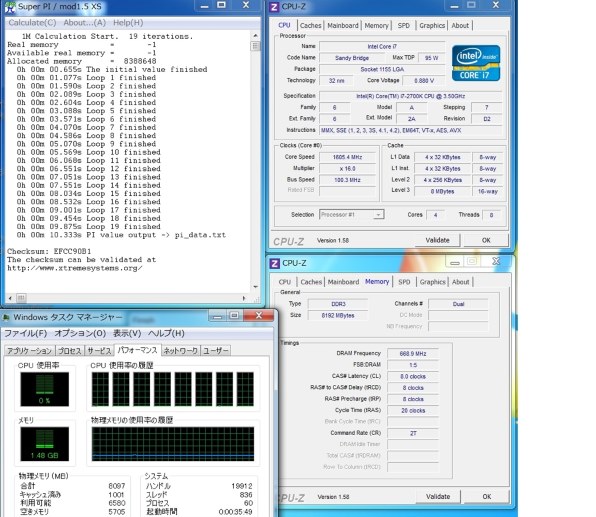596x517 pixels.
Task: Click the Z logo icon of the Memory CPU-Z window
Action: (x=274, y=263)
